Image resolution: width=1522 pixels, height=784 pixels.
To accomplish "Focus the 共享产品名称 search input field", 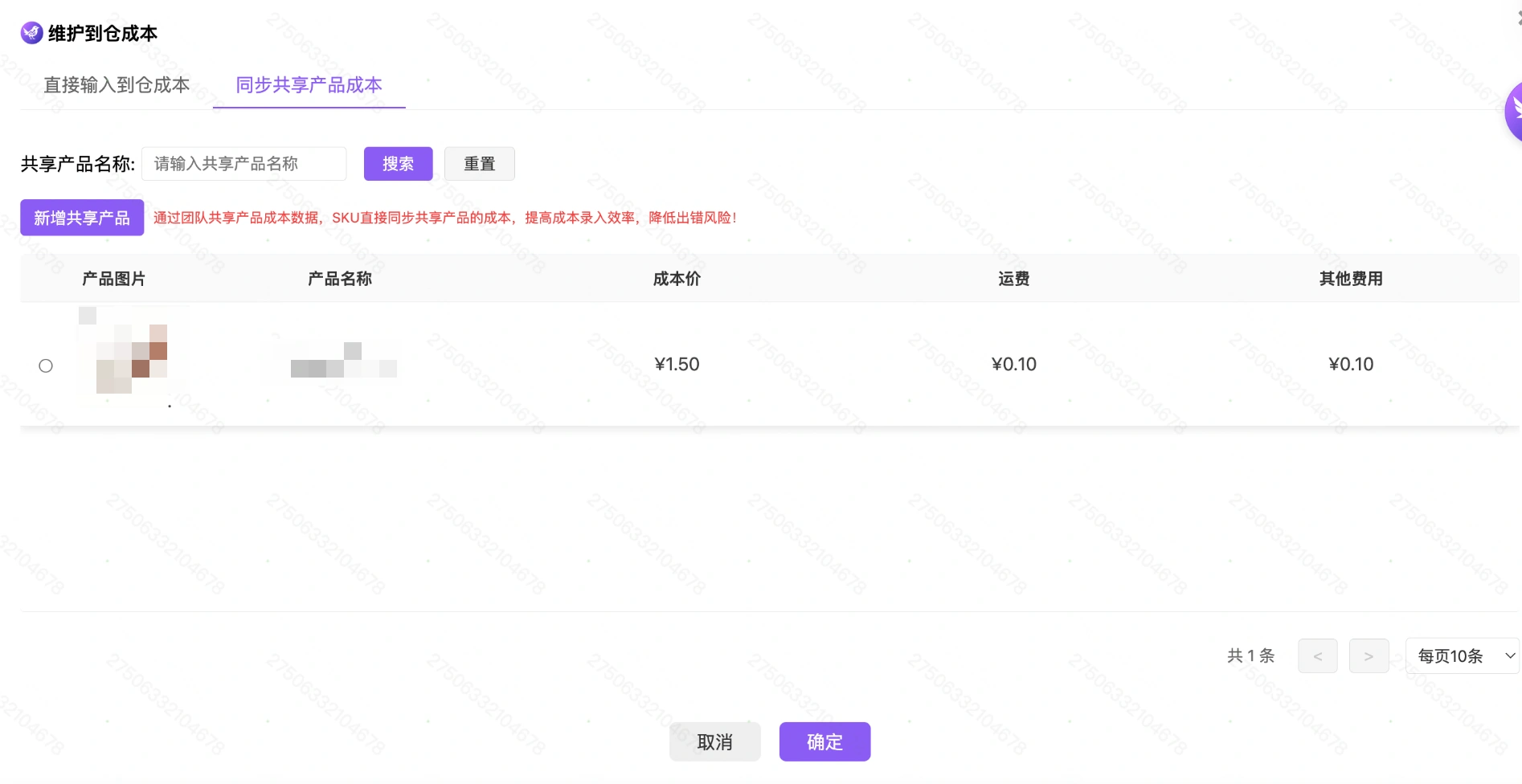I will click(x=244, y=164).
